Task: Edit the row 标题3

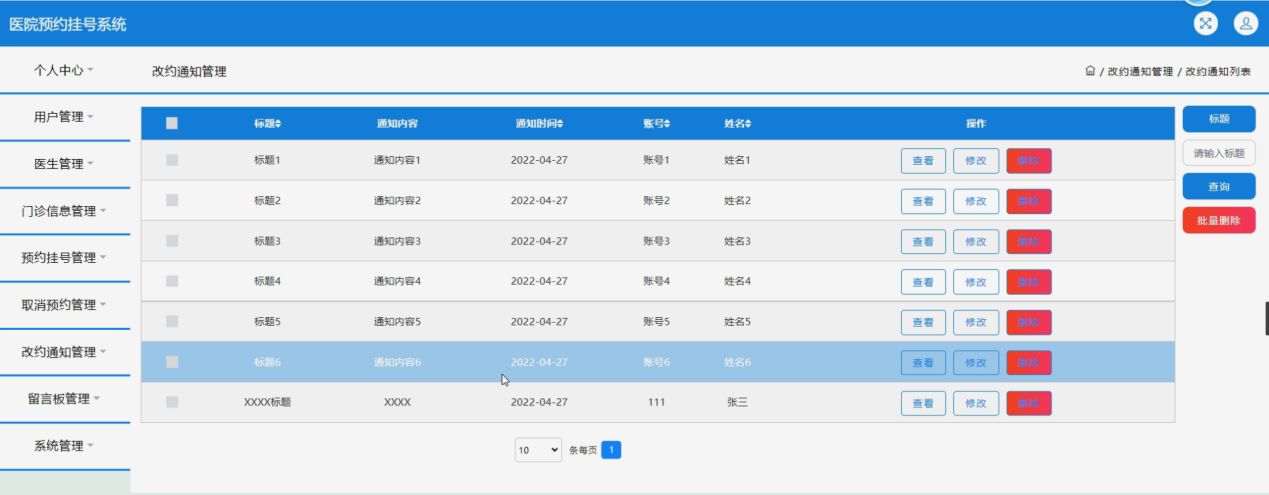Action: 976,242
